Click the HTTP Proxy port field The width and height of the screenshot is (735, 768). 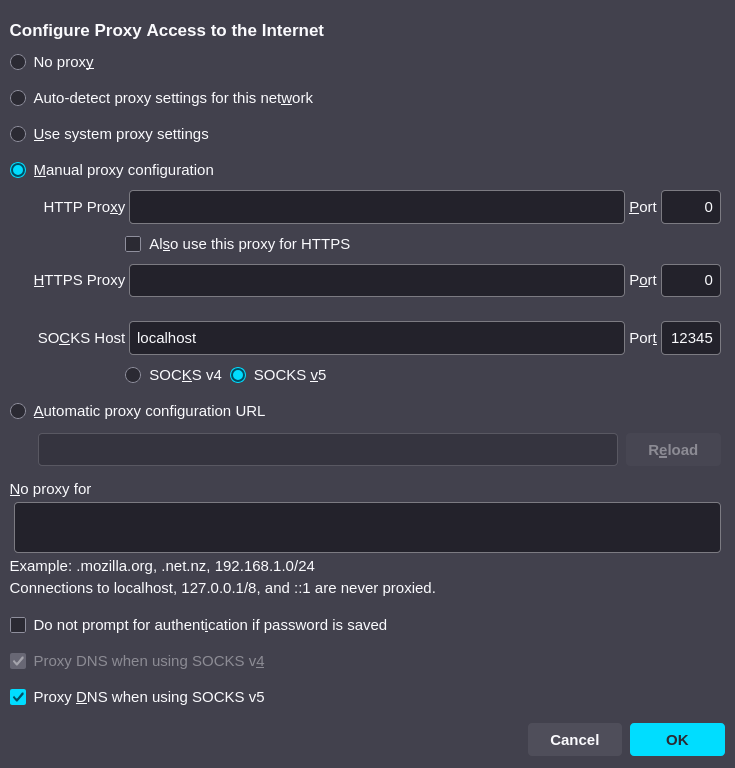(x=690, y=207)
